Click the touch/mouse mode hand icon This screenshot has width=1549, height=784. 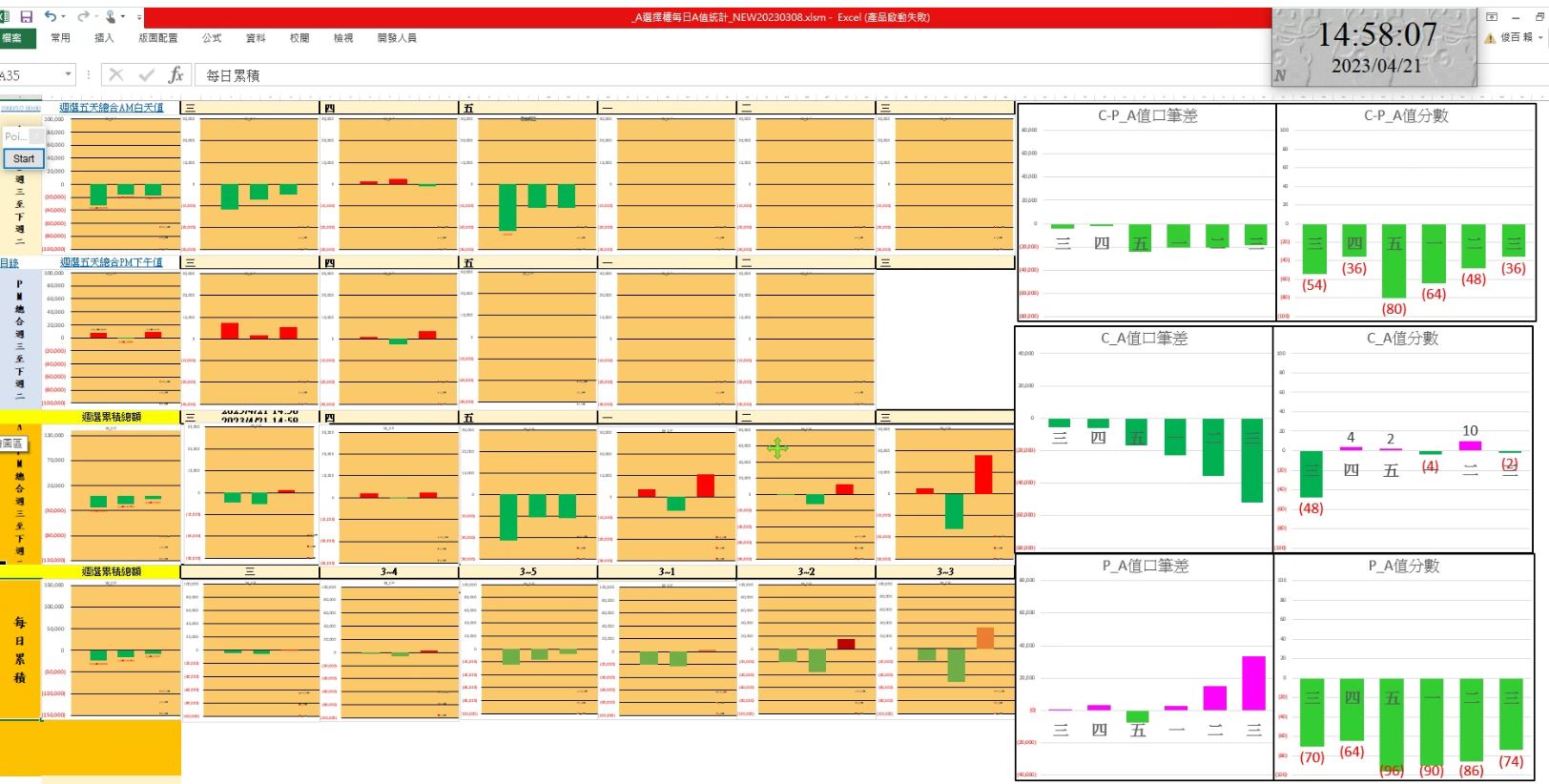point(111,16)
